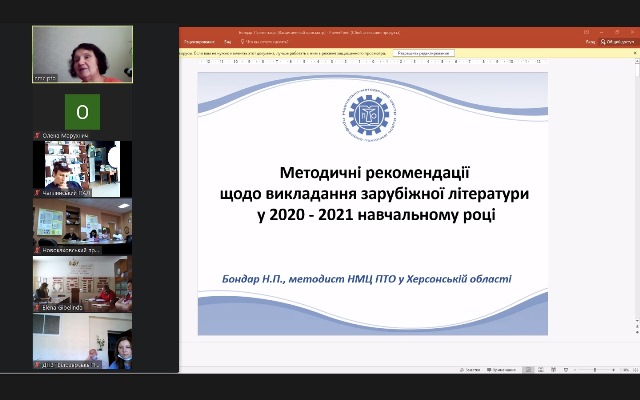
Task: Open the View tab in ribbon
Action: click(x=228, y=42)
